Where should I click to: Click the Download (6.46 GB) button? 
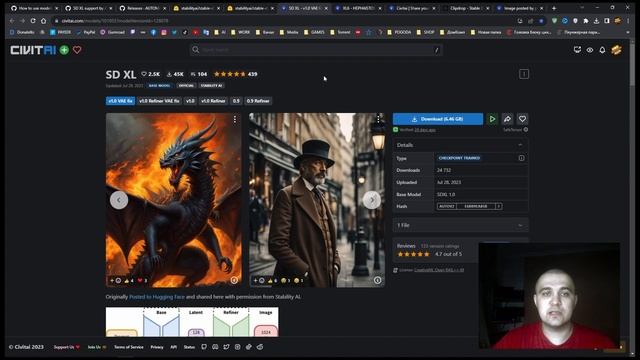coord(438,119)
